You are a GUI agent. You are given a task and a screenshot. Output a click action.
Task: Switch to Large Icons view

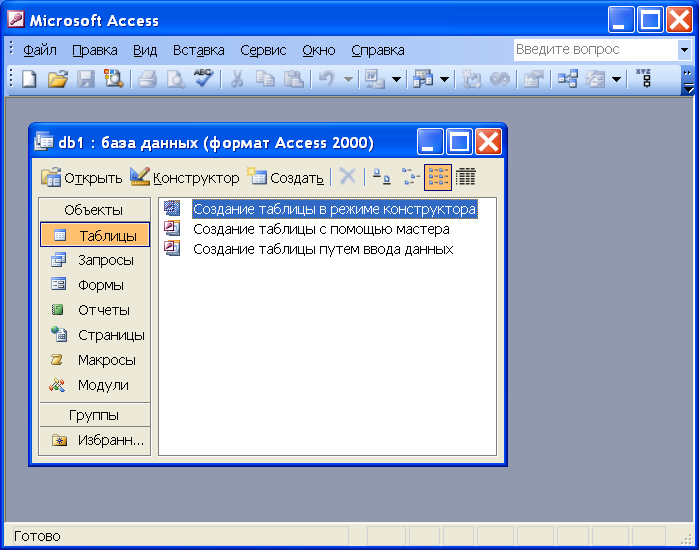[x=382, y=176]
